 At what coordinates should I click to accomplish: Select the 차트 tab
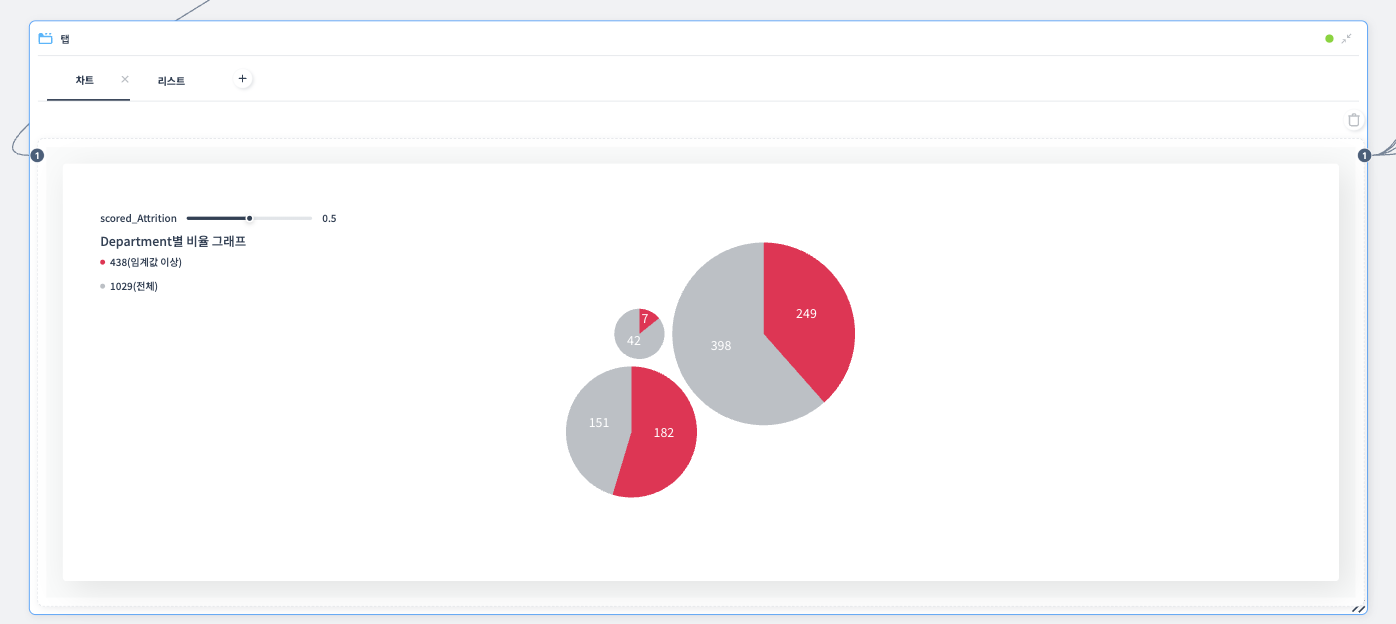pos(84,80)
